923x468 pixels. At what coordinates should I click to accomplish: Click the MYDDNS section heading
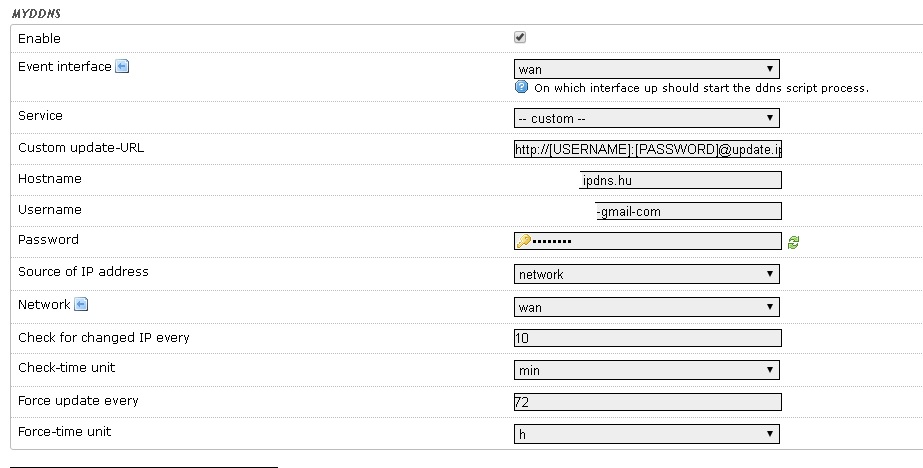(37, 12)
